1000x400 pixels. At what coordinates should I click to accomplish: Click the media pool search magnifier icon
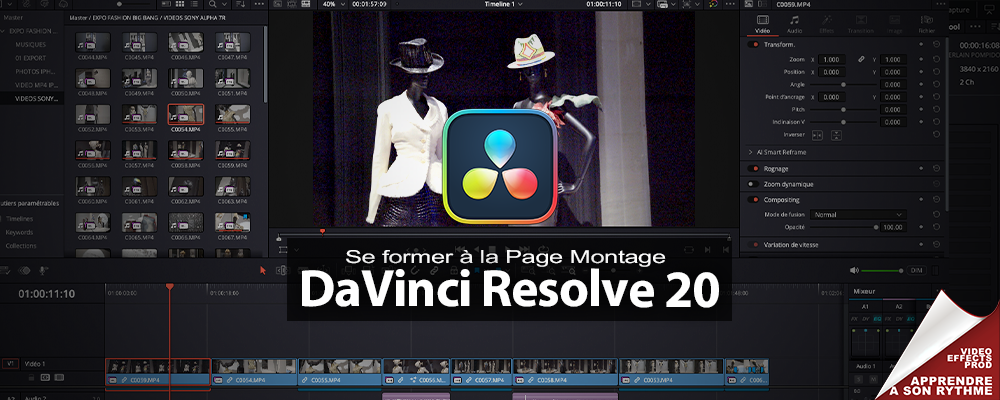[x=213, y=4]
